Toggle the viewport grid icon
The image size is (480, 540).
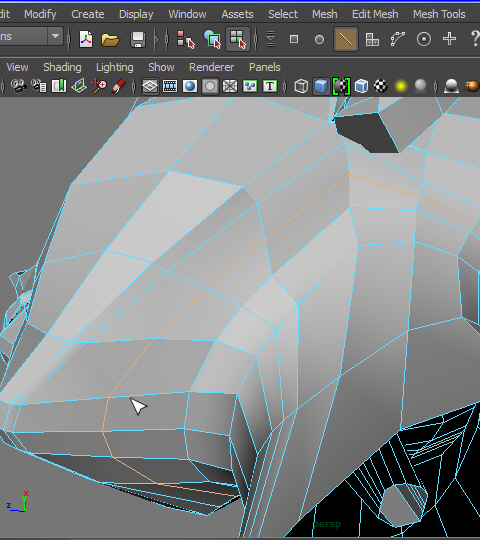pyautogui.click(x=150, y=86)
